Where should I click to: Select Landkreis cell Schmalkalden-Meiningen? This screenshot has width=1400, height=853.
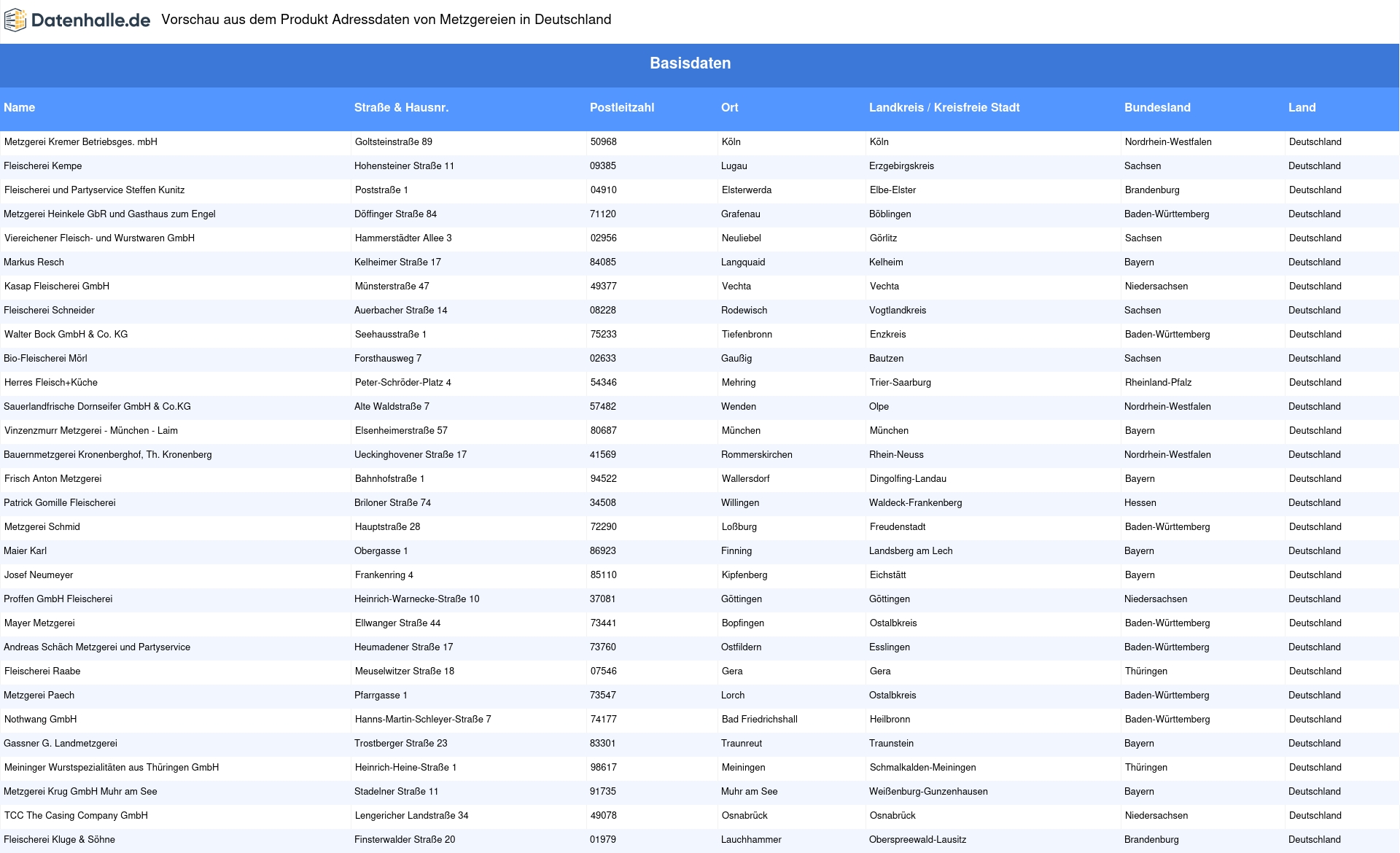point(923,768)
